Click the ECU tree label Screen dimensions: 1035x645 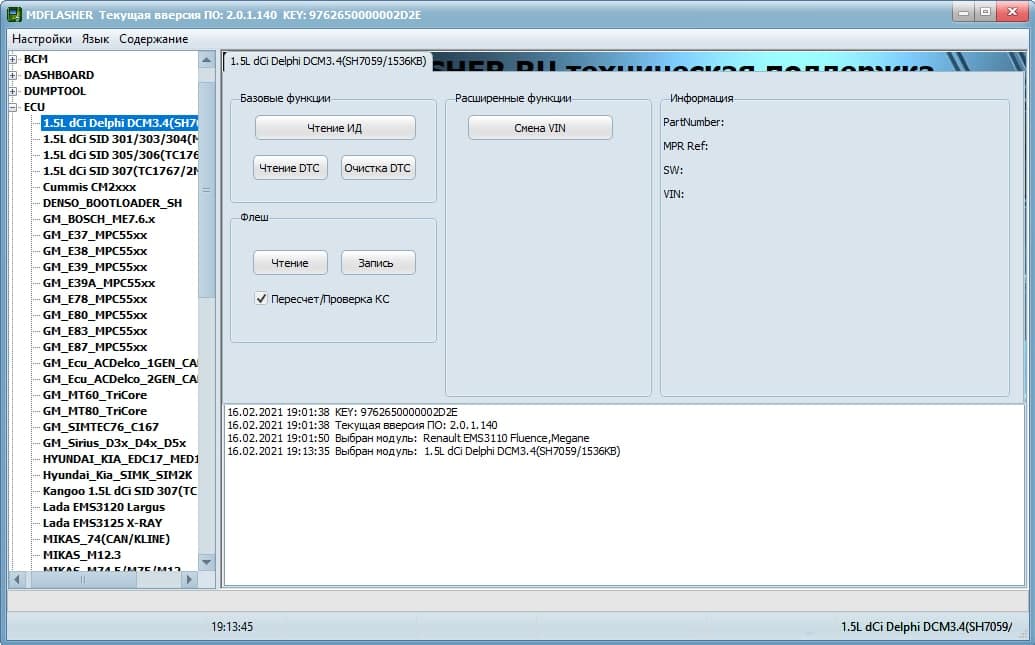[x=34, y=107]
